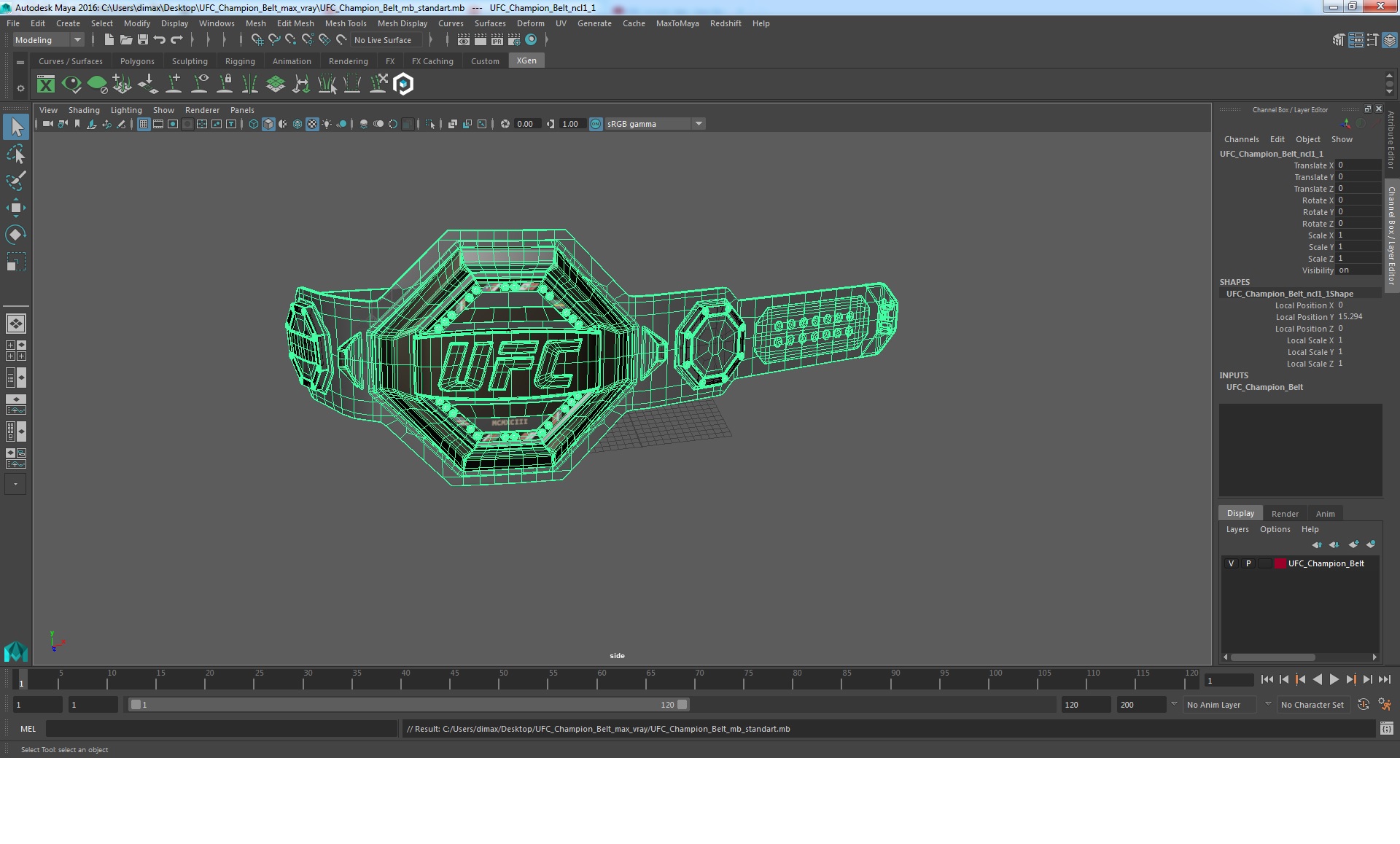The image size is (1400, 844).
Task: Select the Move tool in toolbar
Action: click(15, 207)
